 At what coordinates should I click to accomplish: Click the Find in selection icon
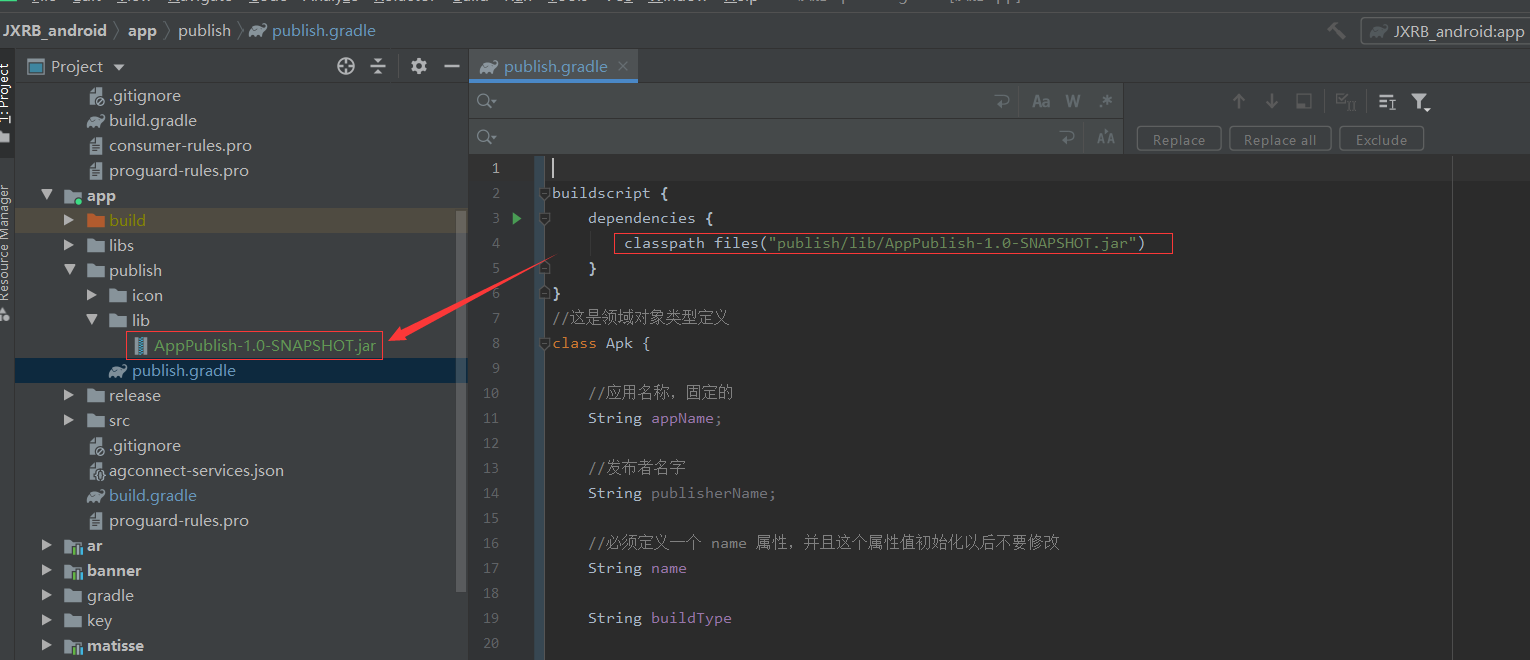[x=1304, y=101]
